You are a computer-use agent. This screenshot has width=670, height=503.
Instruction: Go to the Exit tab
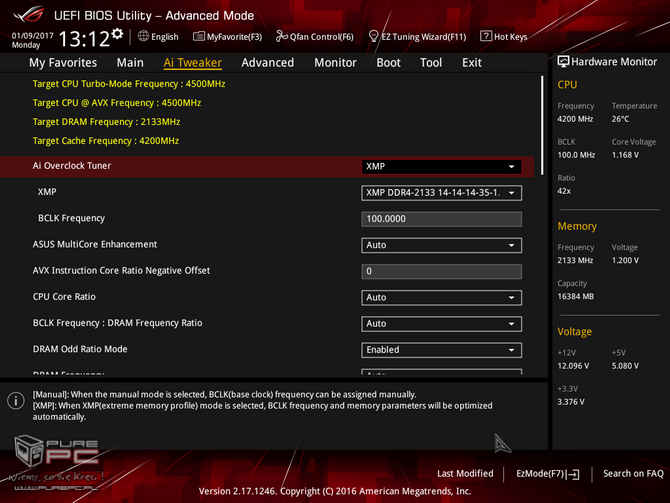coord(472,63)
